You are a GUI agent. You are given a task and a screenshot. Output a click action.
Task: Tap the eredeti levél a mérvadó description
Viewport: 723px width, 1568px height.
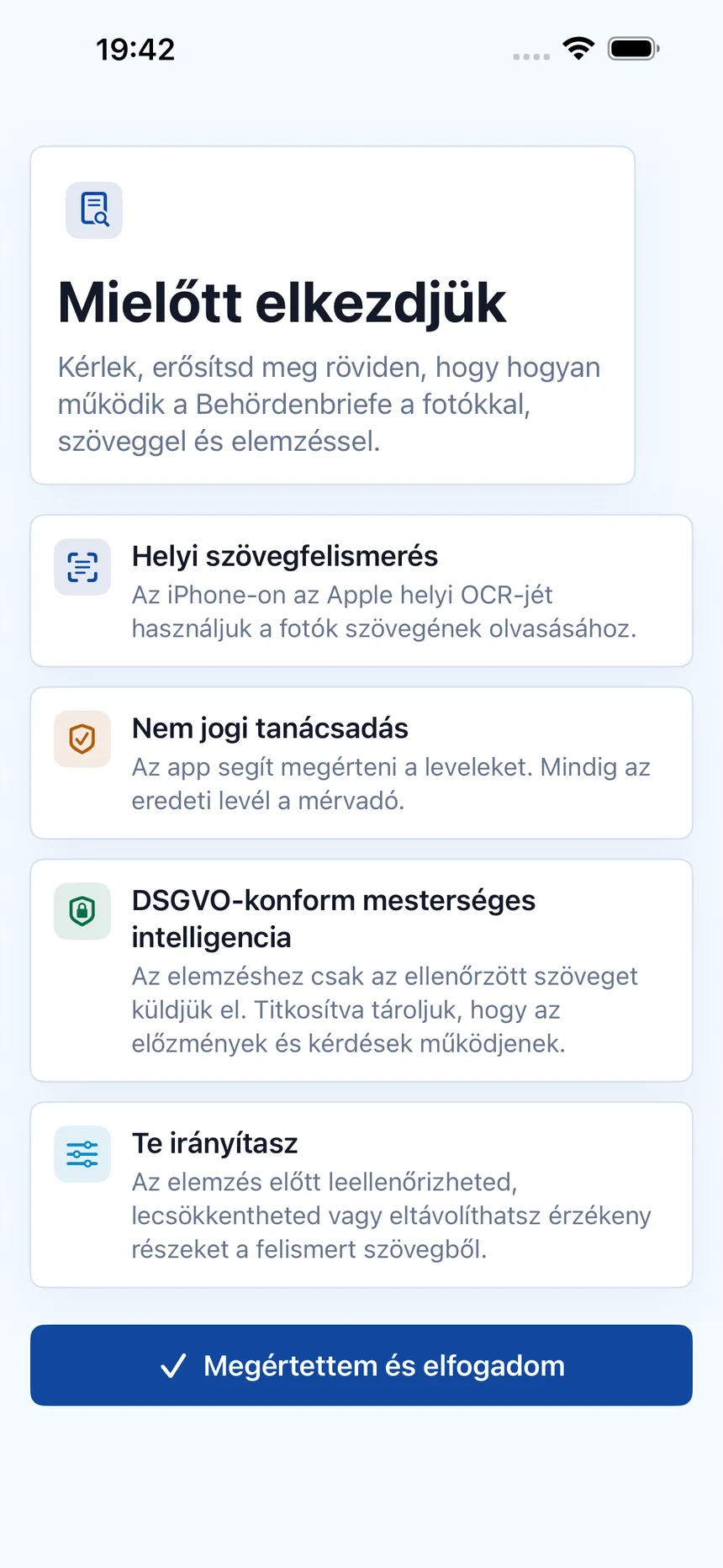coord(391,784)
